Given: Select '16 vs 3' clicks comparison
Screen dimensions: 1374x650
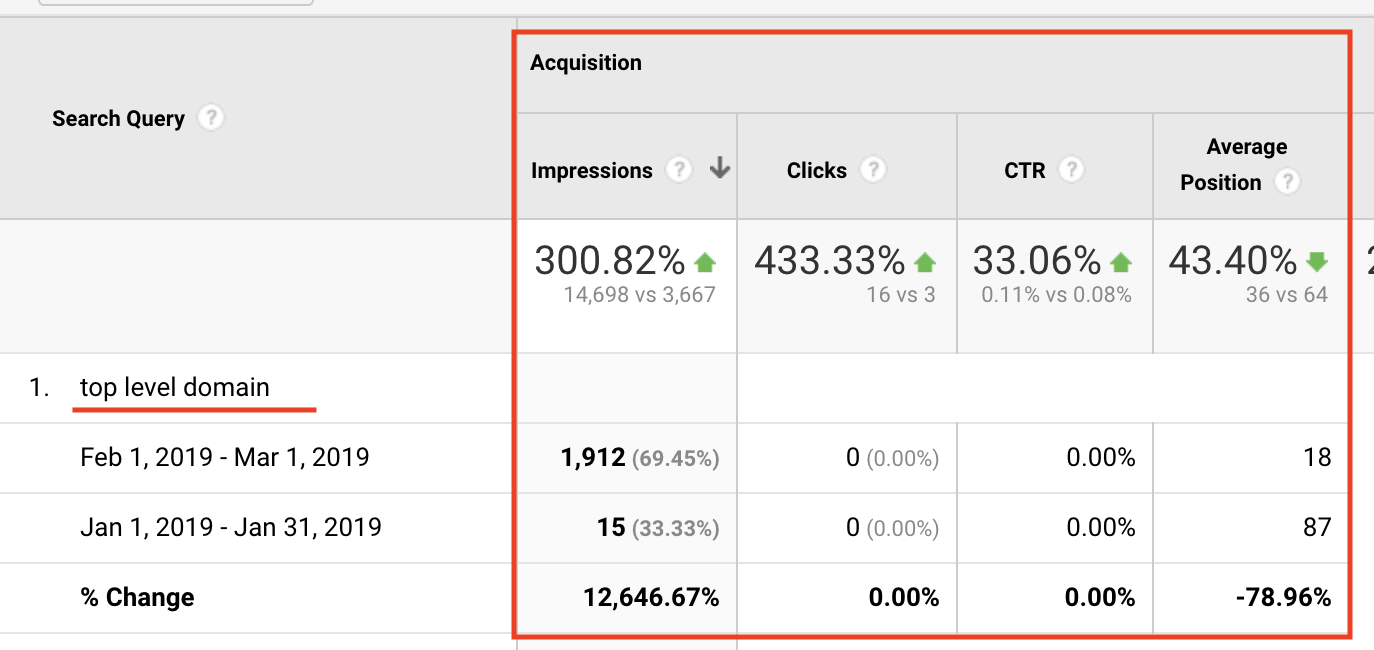Looking at the screenshot, I should click(903, 294).
